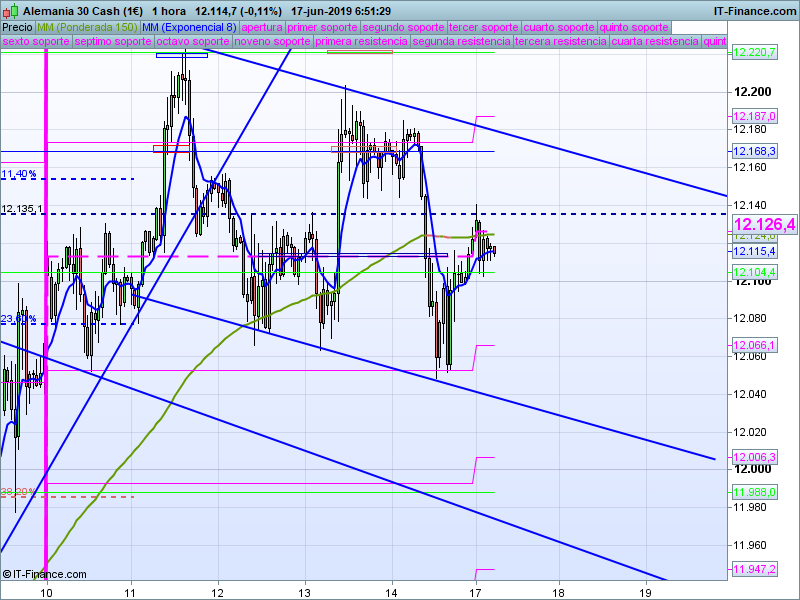Viewport: 800px width, 600px height.
Task: Click the tercer soporte label
Action: pos(484,28)
